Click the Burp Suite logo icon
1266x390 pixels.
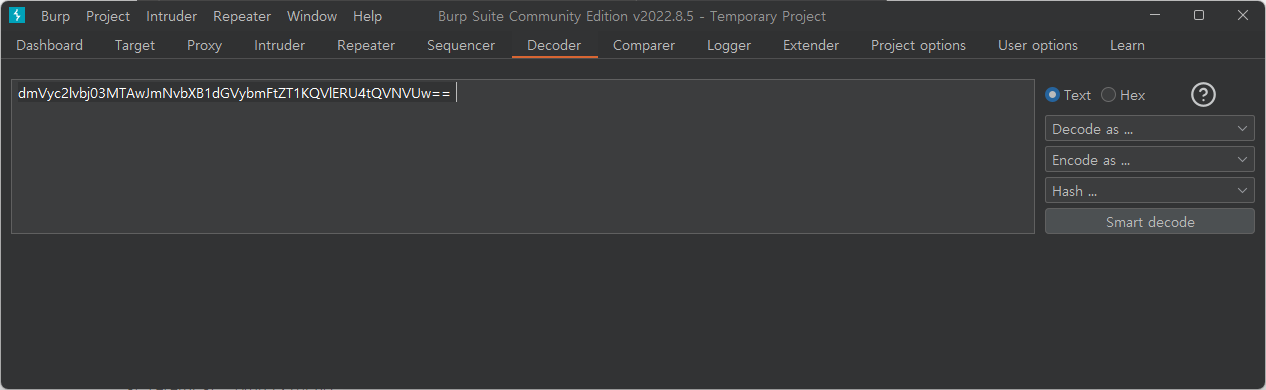click(x=17, y=16)
